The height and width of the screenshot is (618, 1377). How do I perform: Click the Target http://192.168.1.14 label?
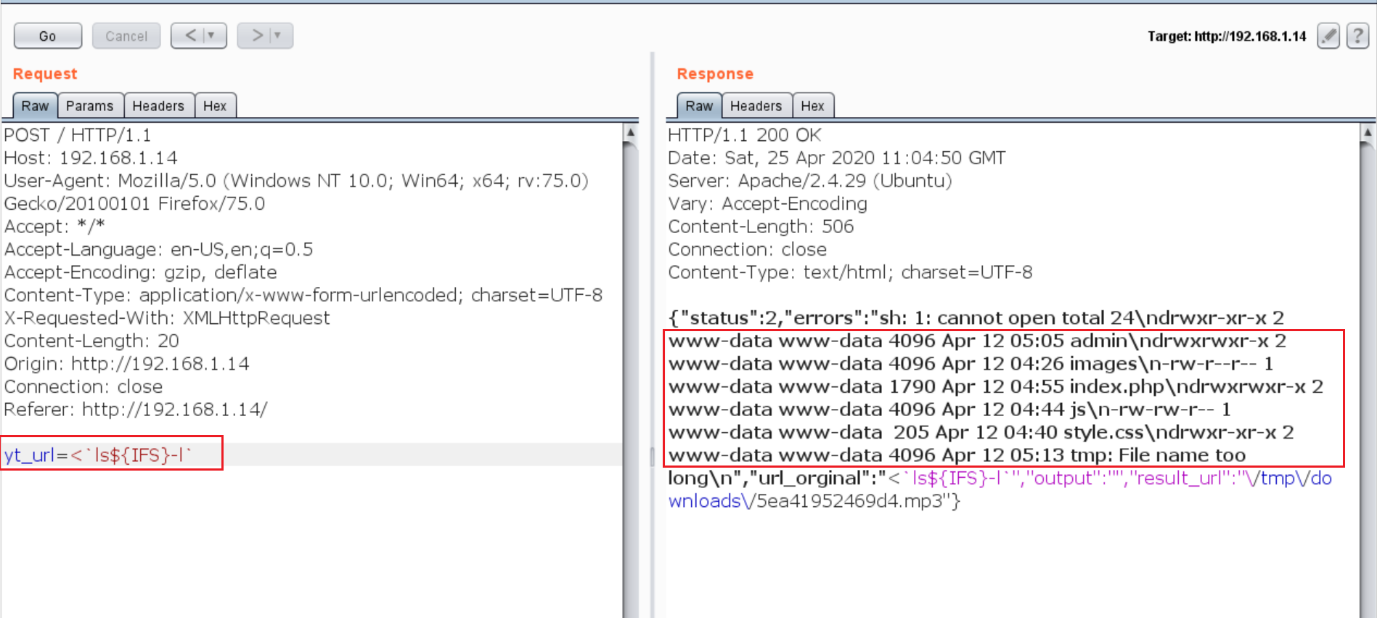[1227, 36]
